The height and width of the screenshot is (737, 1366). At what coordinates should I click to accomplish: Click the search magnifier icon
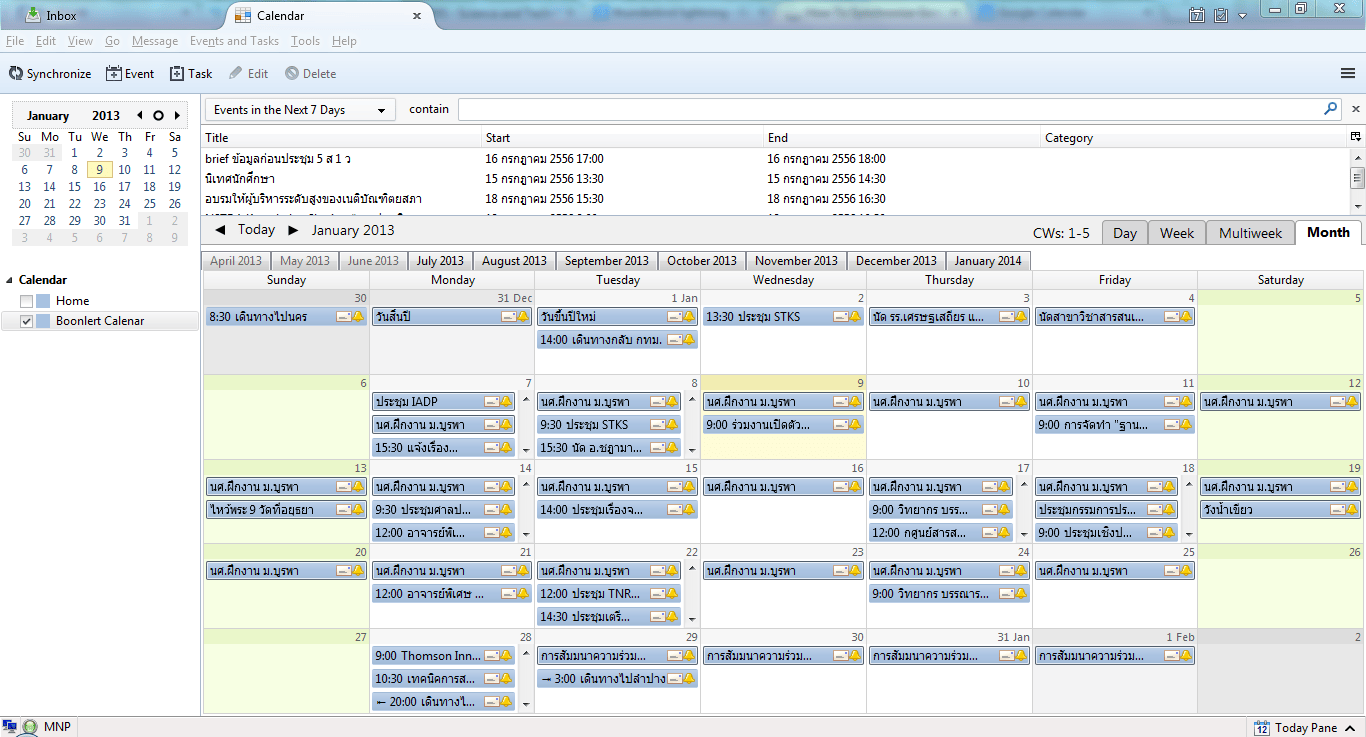click(x=1331, y=109)
